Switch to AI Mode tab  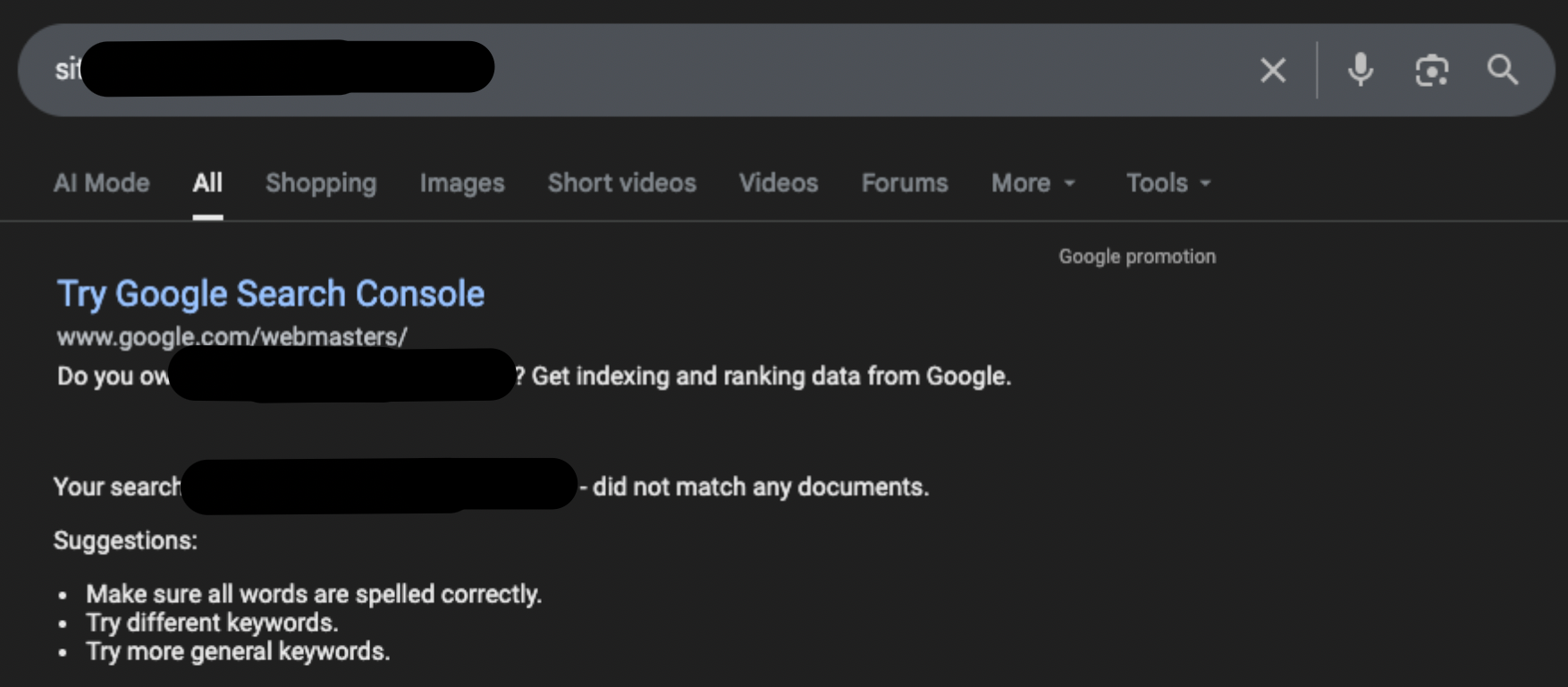click(x=101, y=183)
